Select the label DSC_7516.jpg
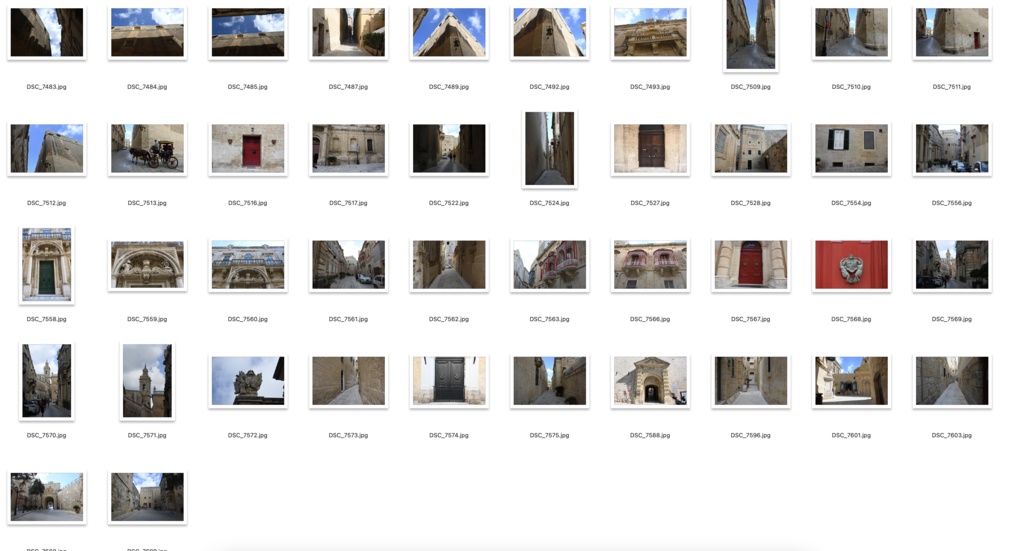This screenshot has height=551, width=1024. (248, 203)
